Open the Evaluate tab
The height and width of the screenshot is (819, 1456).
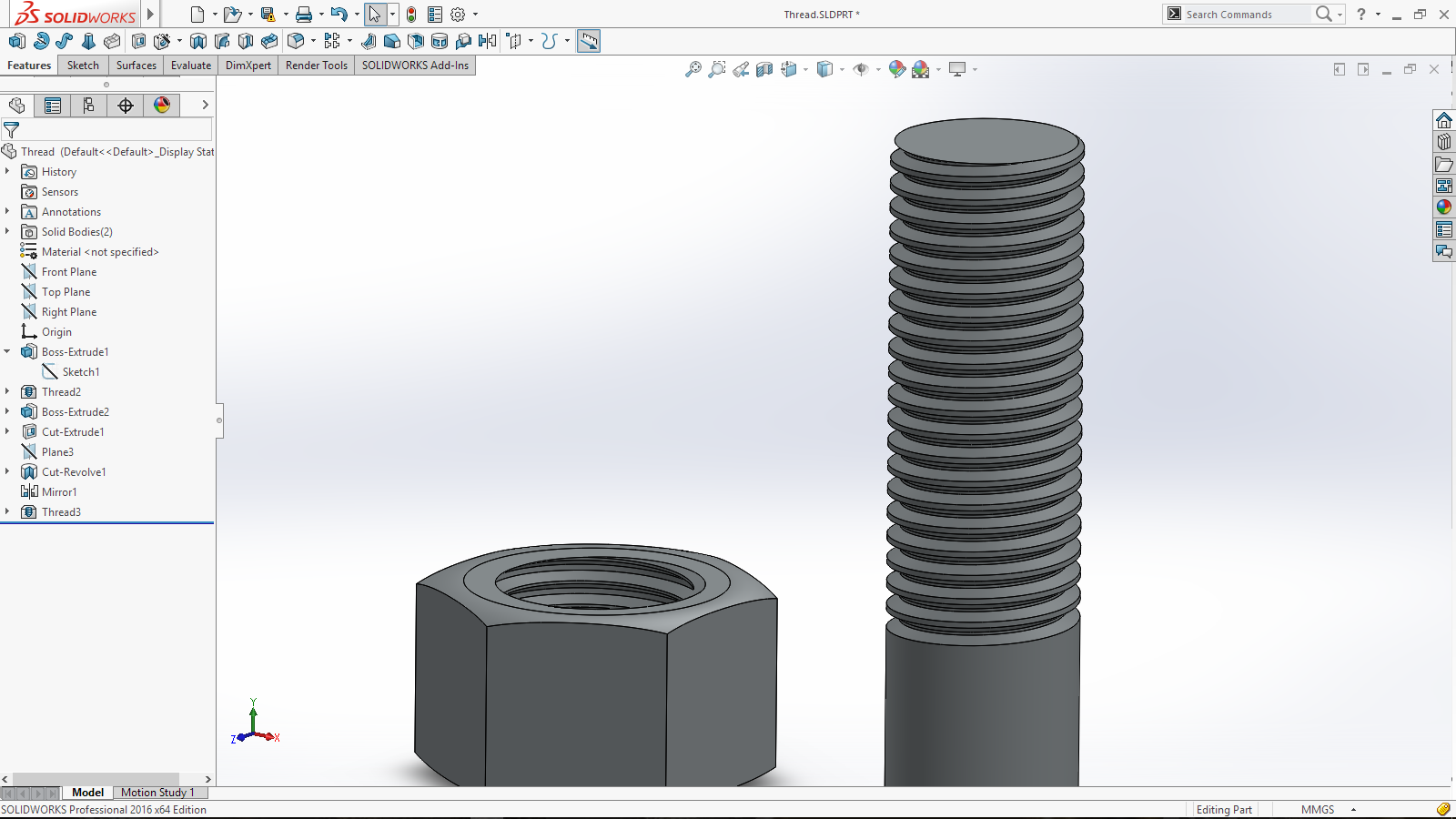[x=190, y=66]
